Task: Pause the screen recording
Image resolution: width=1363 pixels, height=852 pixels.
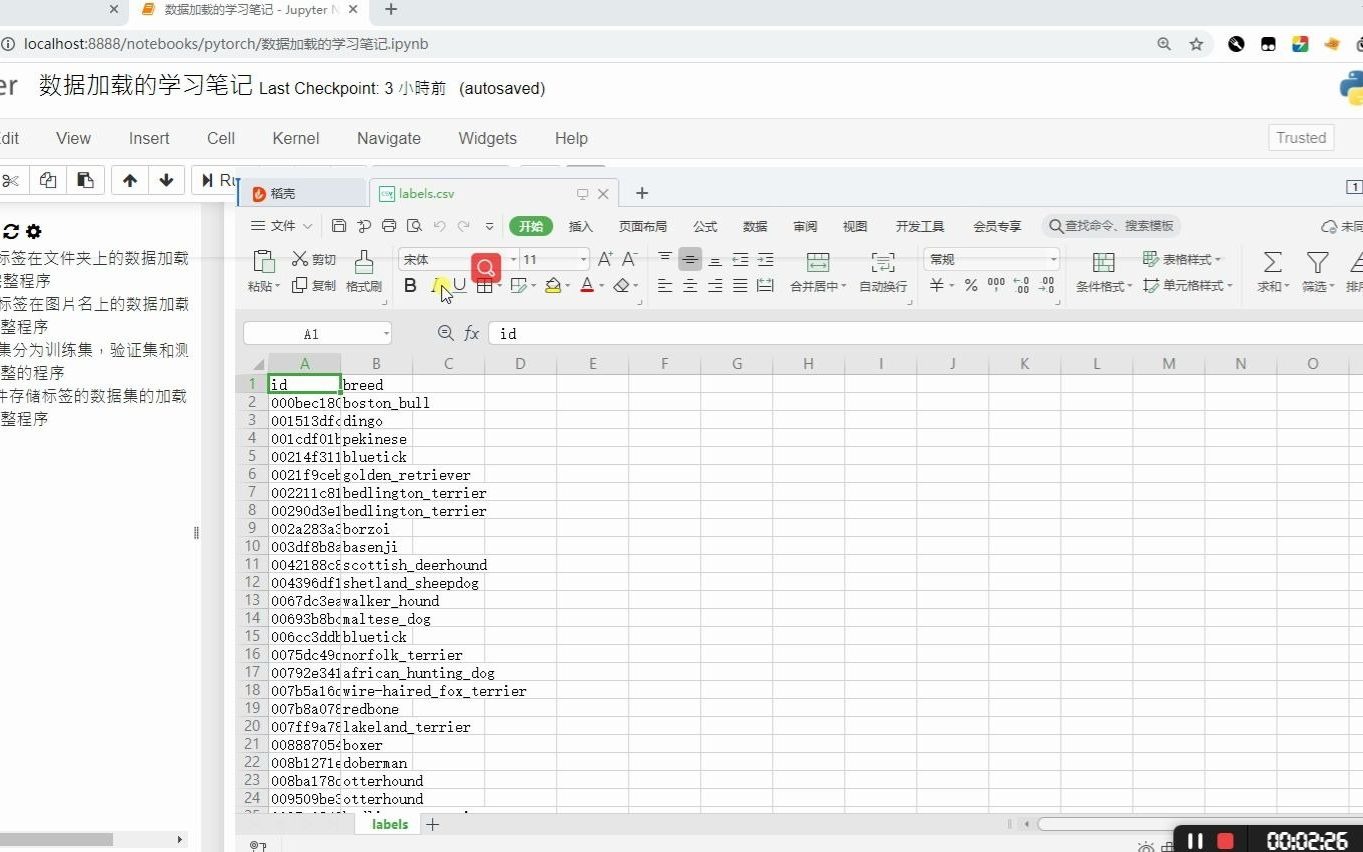Action: 1195,841
